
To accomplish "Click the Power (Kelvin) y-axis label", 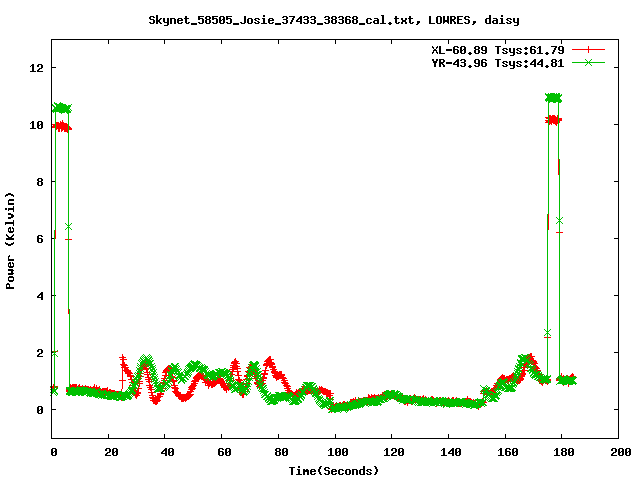I will click(10, 241).
